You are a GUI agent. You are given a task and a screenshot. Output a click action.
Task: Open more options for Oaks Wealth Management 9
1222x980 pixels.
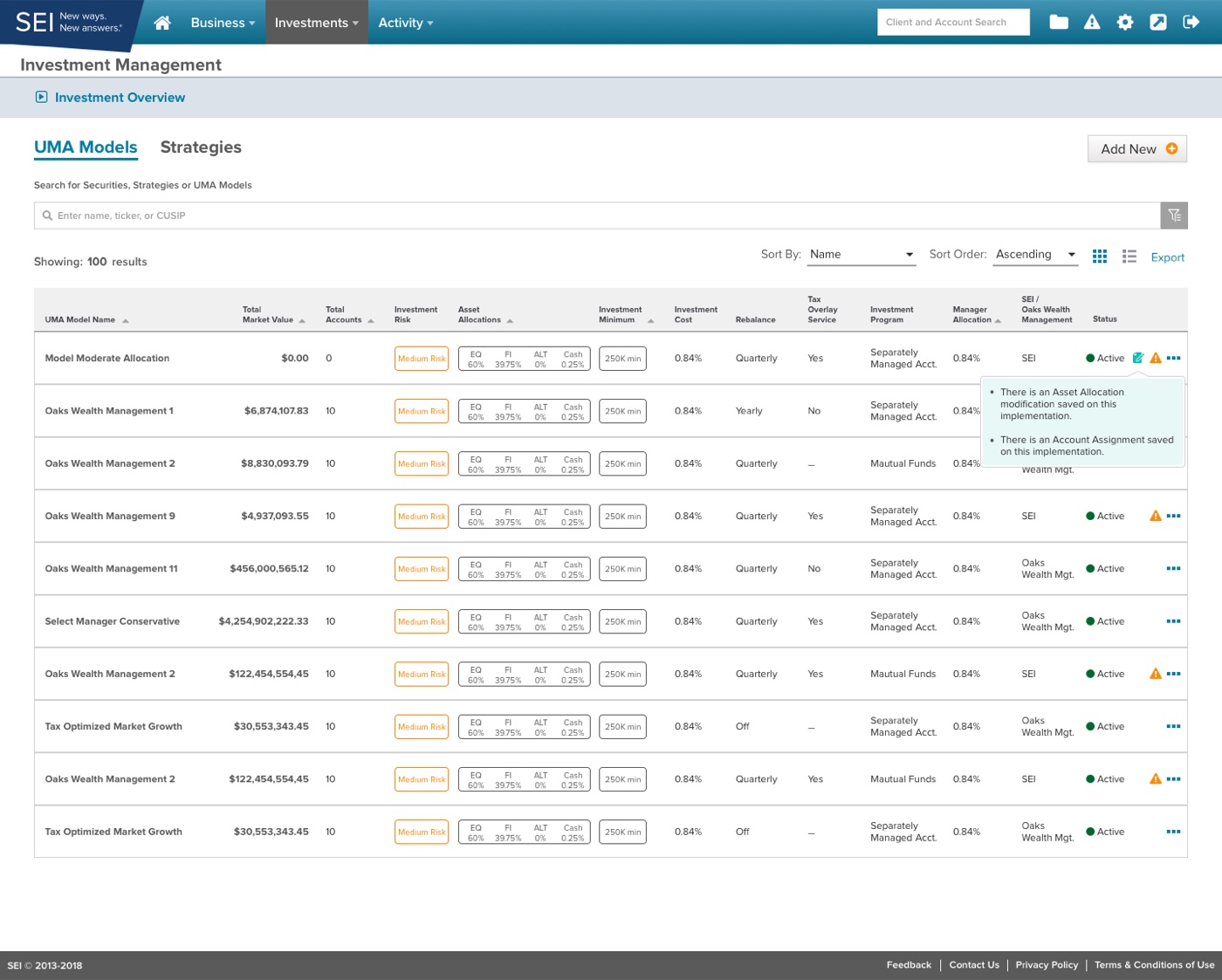(1173, 516)
